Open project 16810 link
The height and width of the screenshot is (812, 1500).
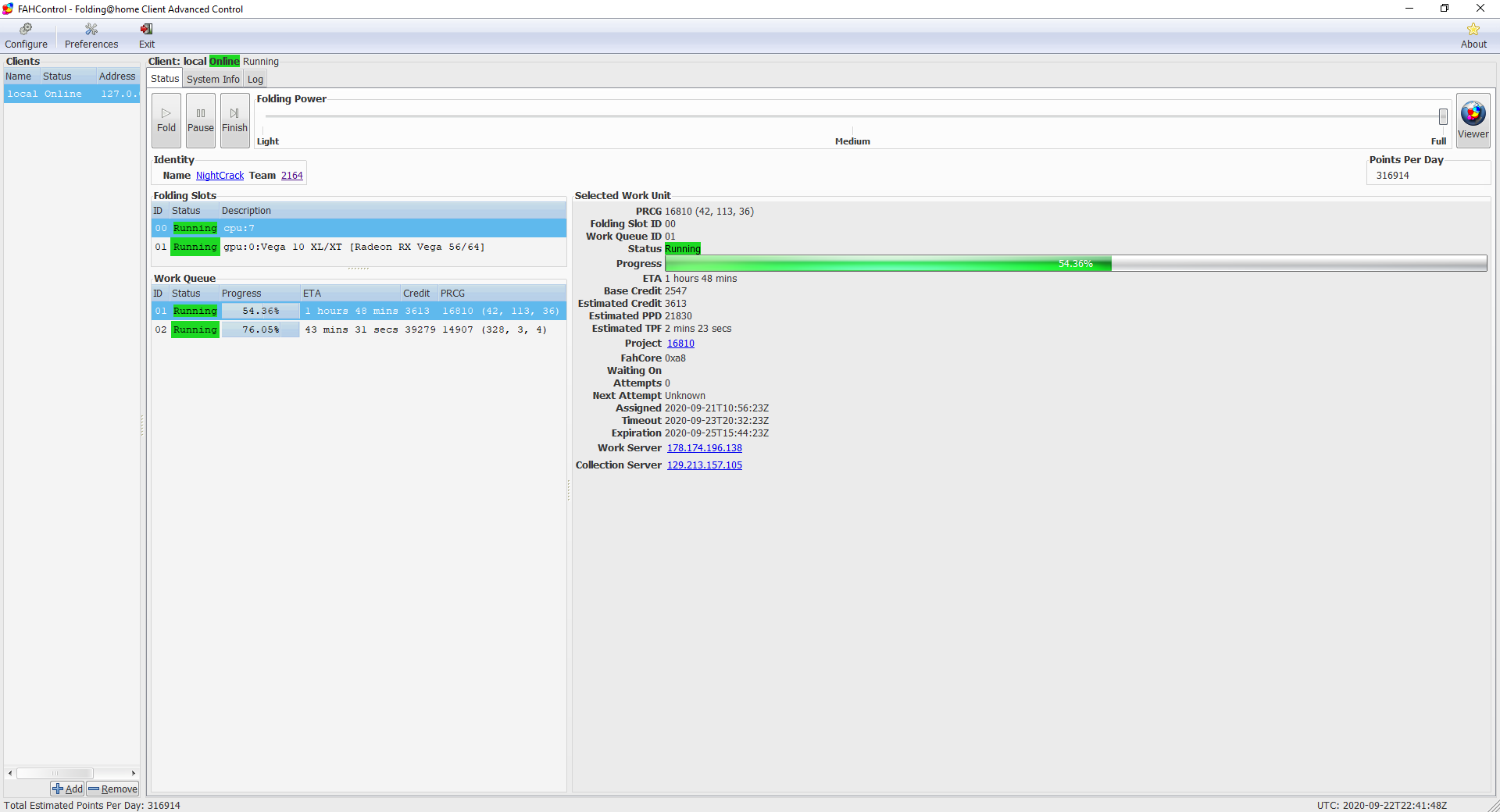click(680, 344)
